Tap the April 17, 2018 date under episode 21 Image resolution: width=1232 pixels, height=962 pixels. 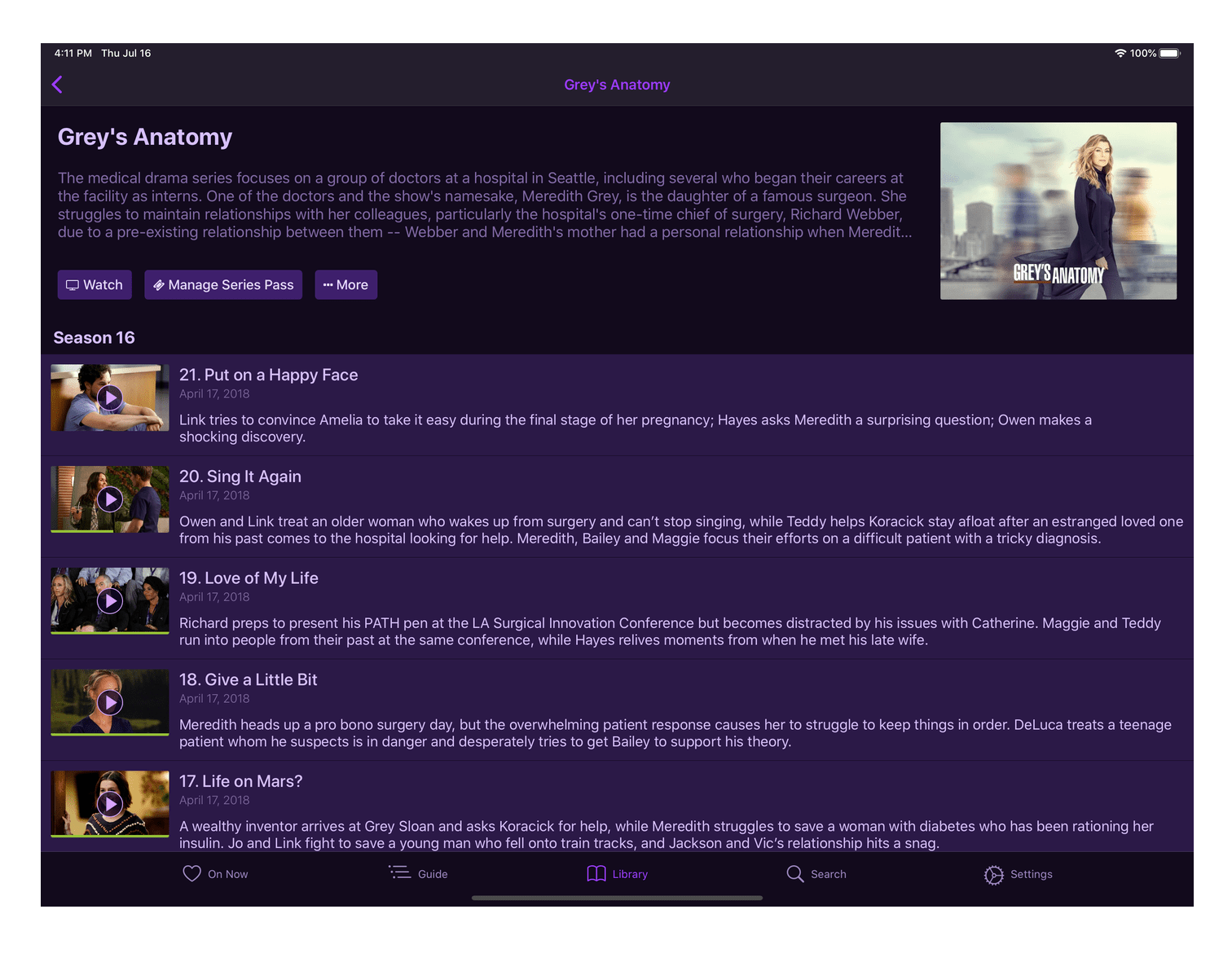click(x=214, y=394)
